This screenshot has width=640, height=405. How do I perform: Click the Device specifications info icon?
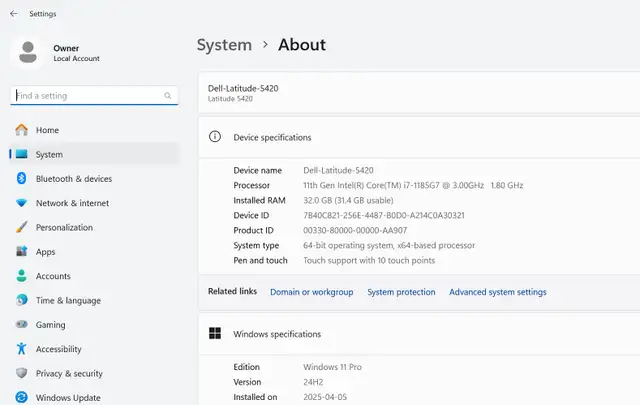[x=215, y=136]
